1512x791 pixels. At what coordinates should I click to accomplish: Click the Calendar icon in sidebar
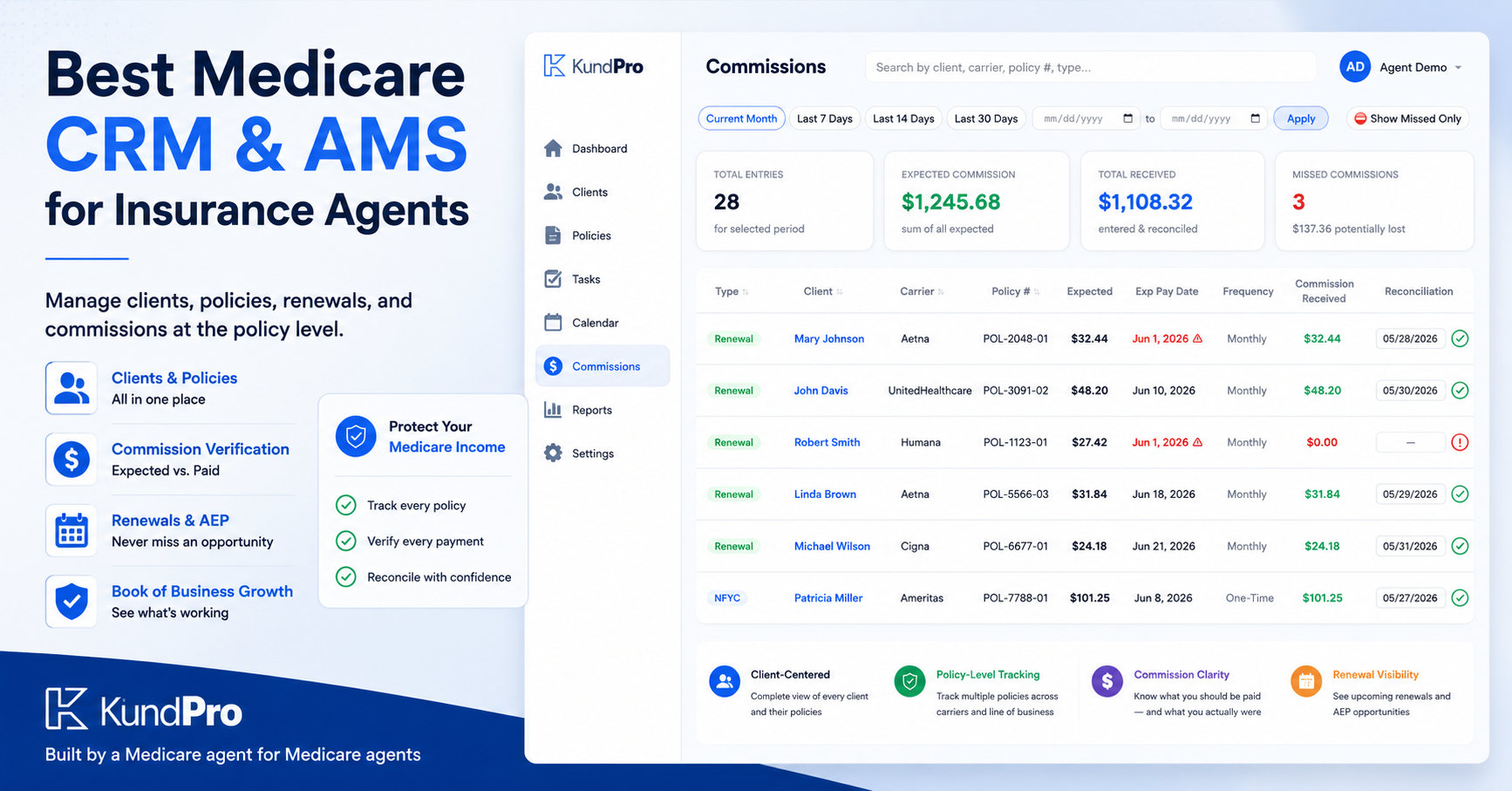coord(553,323)
